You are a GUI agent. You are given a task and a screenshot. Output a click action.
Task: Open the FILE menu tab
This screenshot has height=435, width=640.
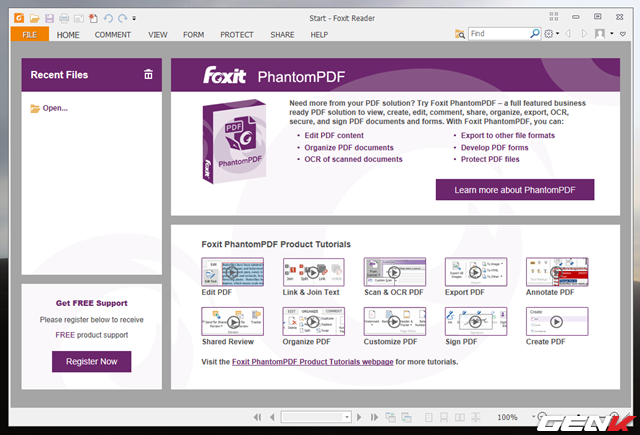29,34
